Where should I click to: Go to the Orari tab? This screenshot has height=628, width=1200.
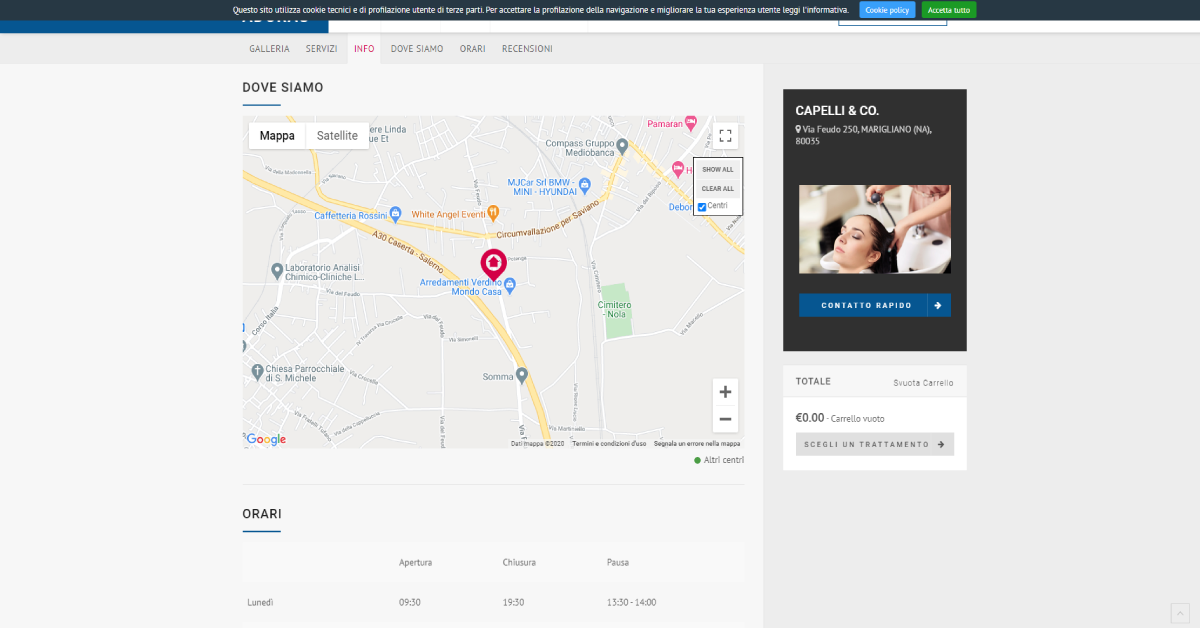pyautogui.click(x=472, y=49)
